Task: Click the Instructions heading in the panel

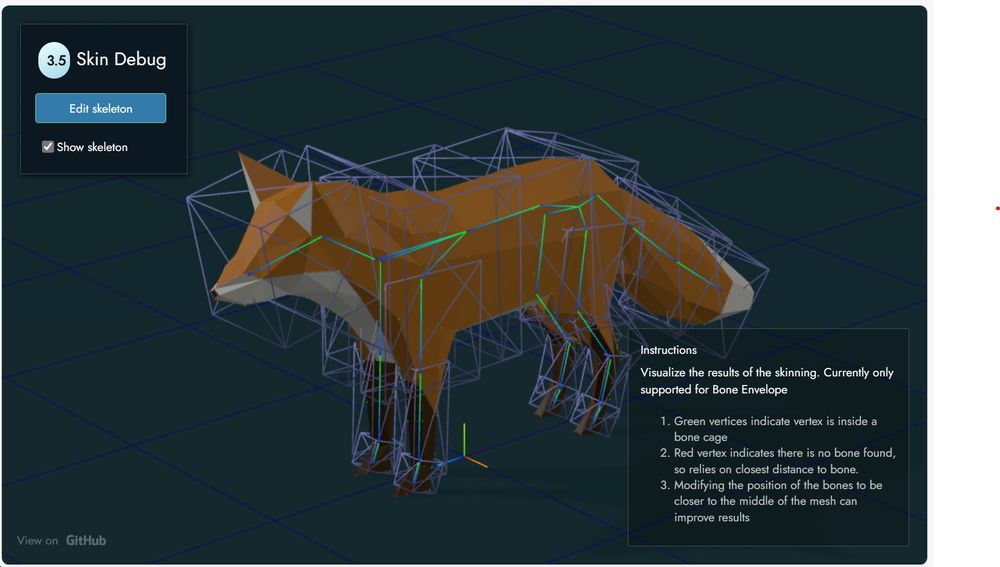Action: pyautogui.click(x=668, y=350)
